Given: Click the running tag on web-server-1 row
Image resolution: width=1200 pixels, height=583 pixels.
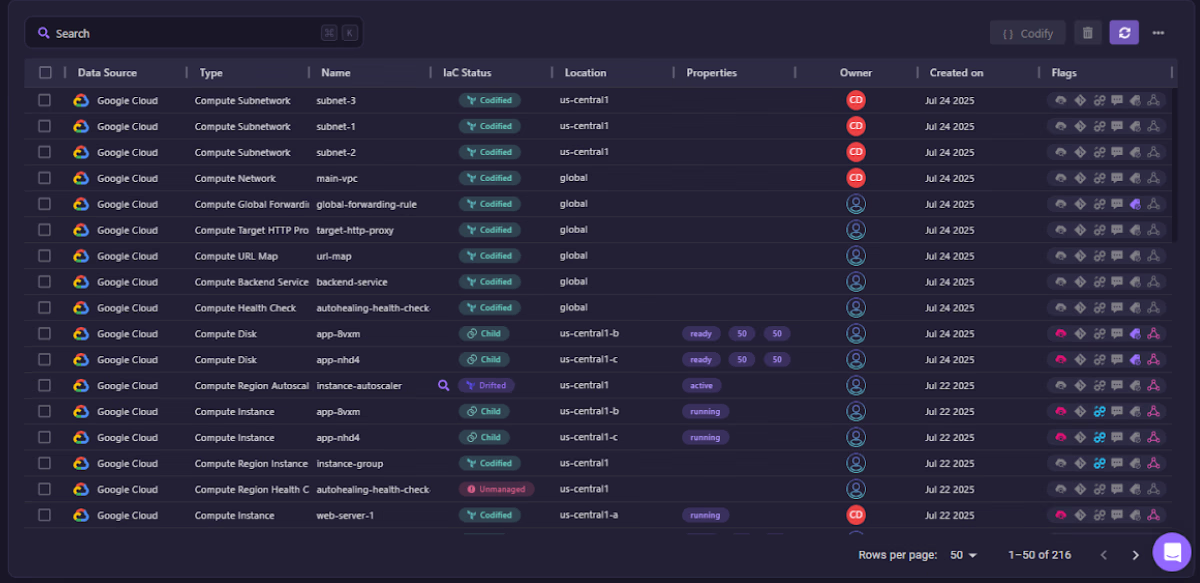Looking at the screenshot, I should (705, 515).
